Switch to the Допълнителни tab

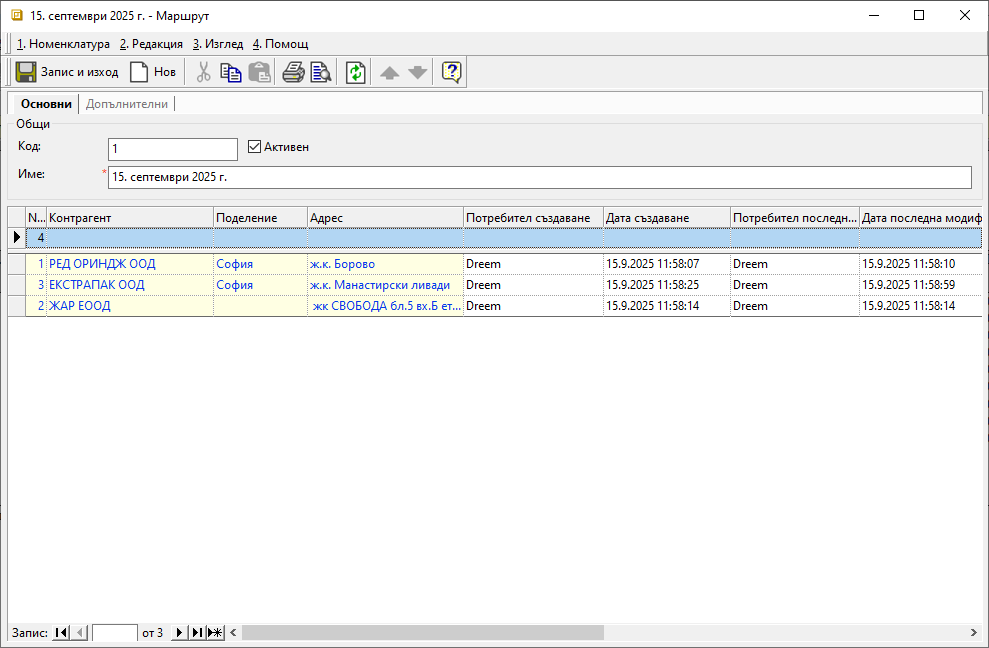pos(127,104)
